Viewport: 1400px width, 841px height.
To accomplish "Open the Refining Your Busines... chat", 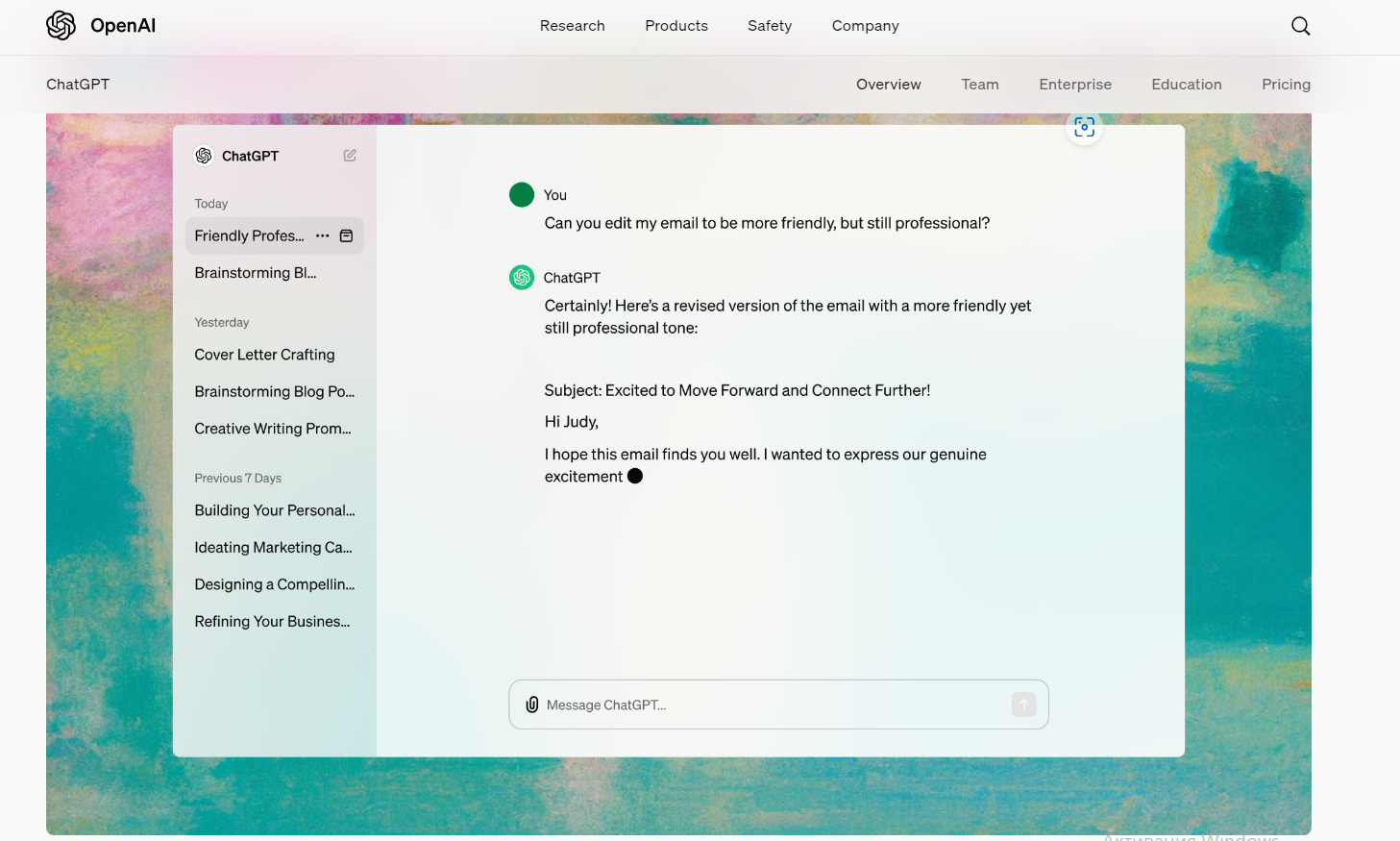I will tap(273, 622).
